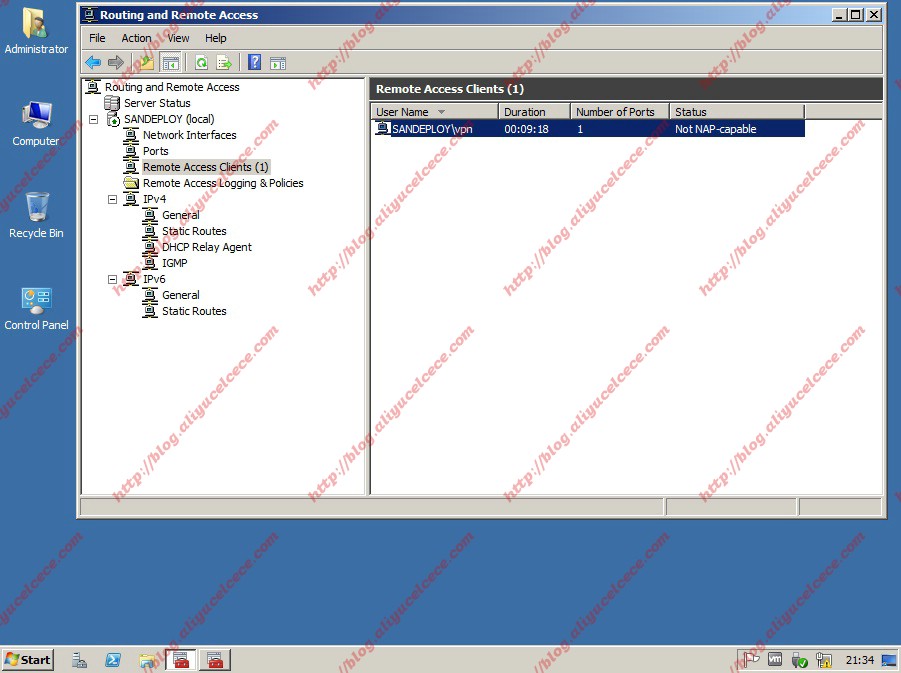Click the SANDEPLOY server icon in the tree
Image resolution: width=901 pixels, height=673 pixels.
(x=113, y=119)
